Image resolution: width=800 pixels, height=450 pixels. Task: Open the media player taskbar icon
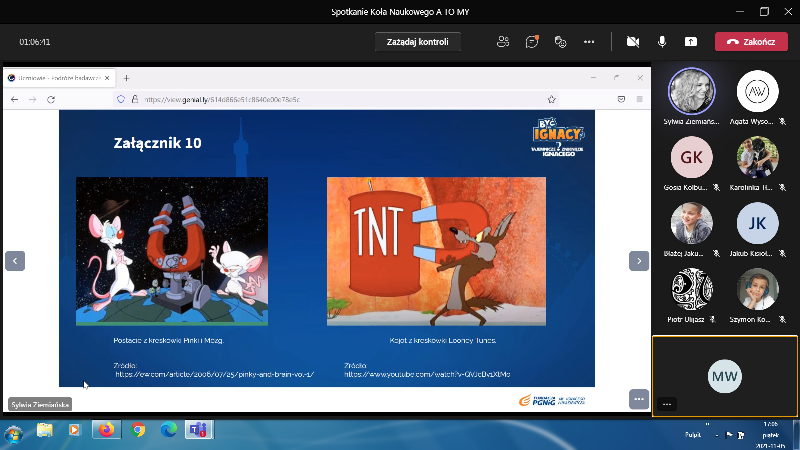(74, 431)
